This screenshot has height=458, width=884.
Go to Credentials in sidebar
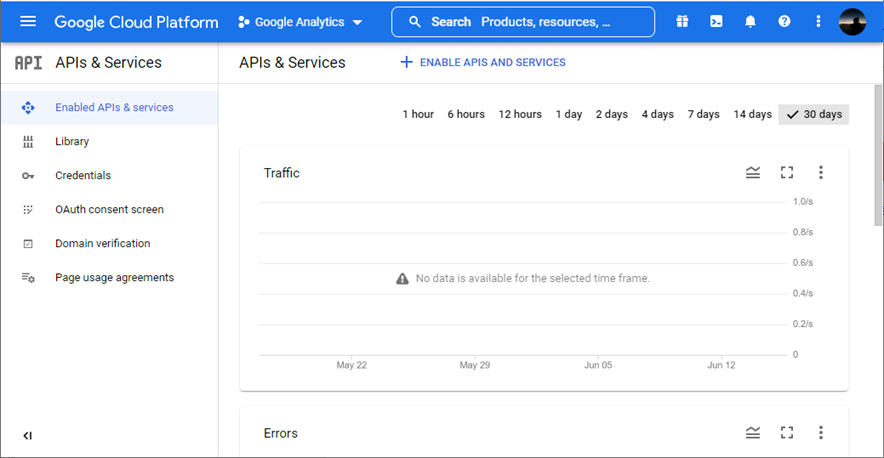click(x=83, y=176)
